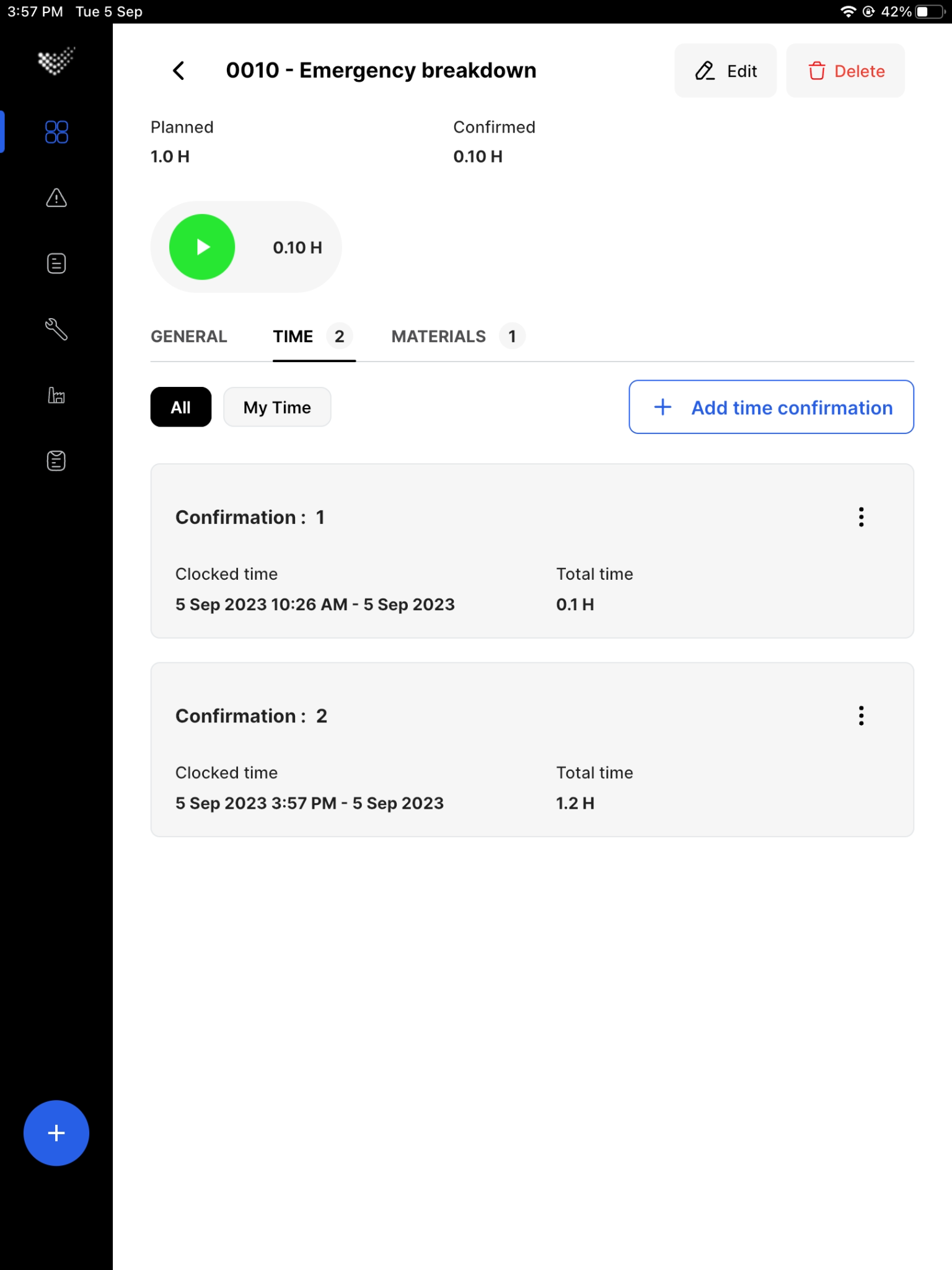Select the TIME tab
This screenshot has height=1270, width=952.
314,336
